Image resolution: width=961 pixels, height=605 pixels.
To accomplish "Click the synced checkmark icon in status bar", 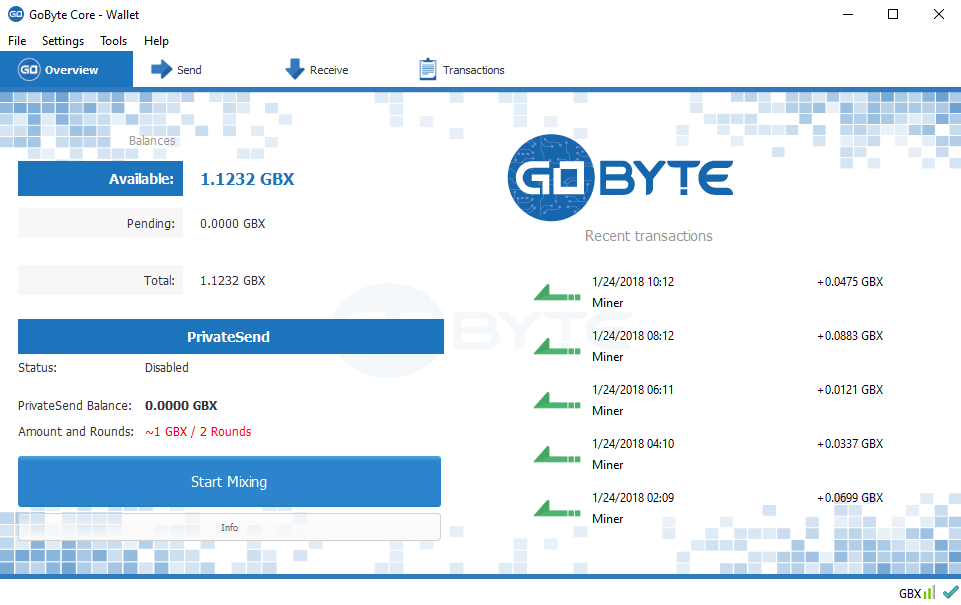I will click(x=950, y=592).
